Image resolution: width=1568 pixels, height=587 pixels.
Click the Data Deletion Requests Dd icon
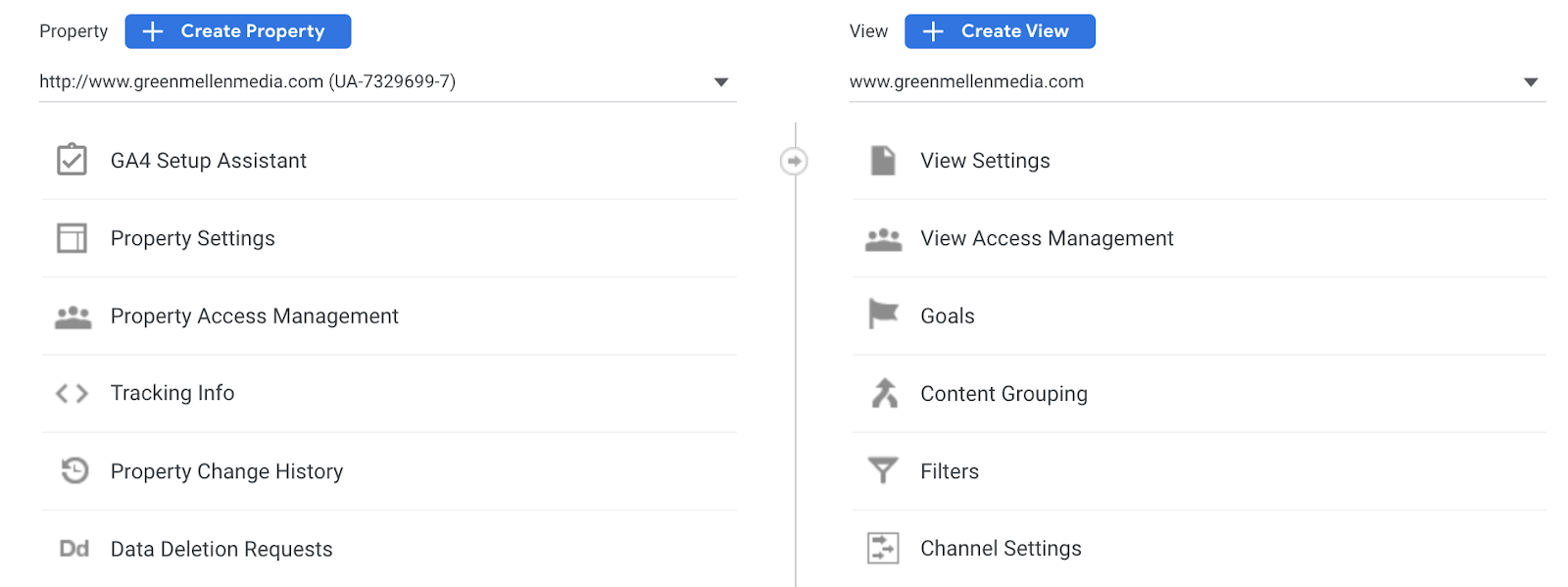(73, 549)
